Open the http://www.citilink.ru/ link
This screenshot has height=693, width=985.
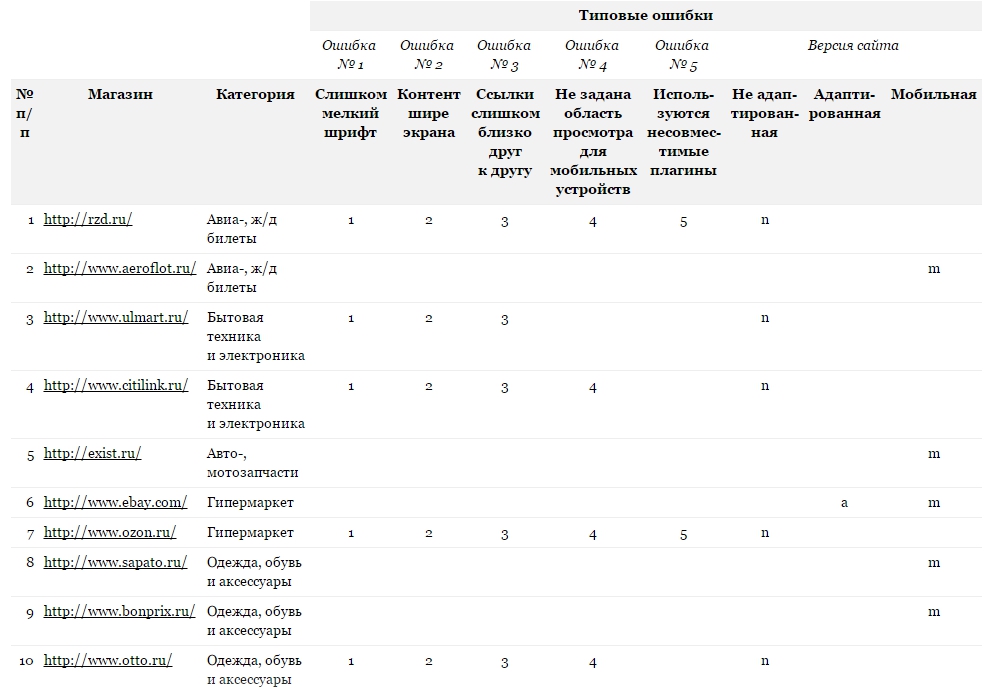coord(115,384)
